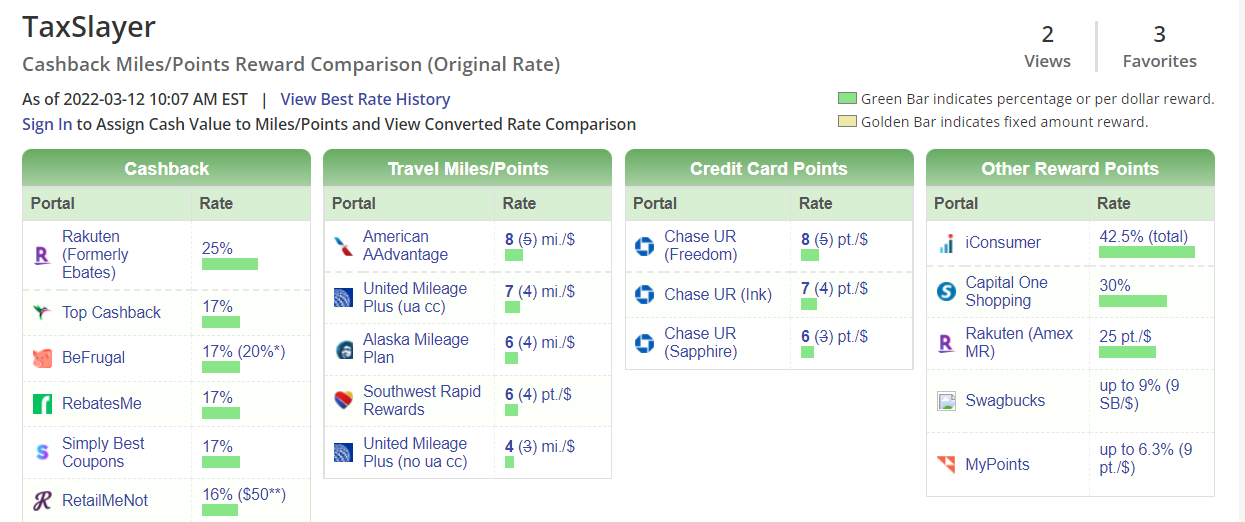Click the Capital One Shopping icon
This screenshot has height=522, width=1245.
click(x=946, y=292)
